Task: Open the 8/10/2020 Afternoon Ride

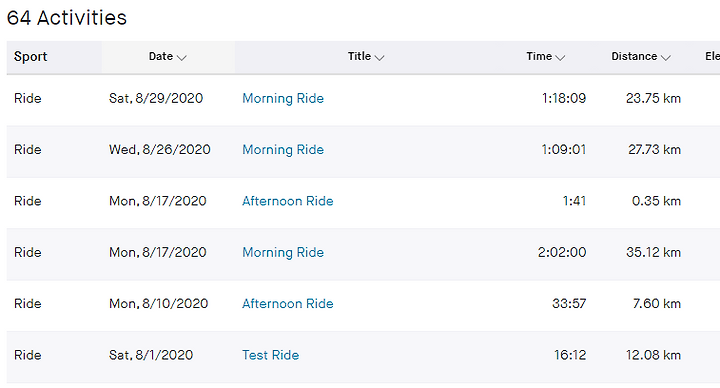Action: (x=287, y=304)
